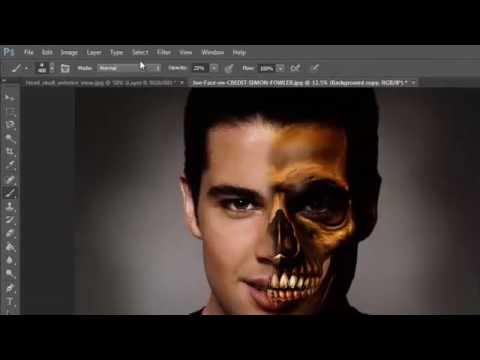480x360 pixels.
Task: Open the Window menu
Action: coord(212,52)
